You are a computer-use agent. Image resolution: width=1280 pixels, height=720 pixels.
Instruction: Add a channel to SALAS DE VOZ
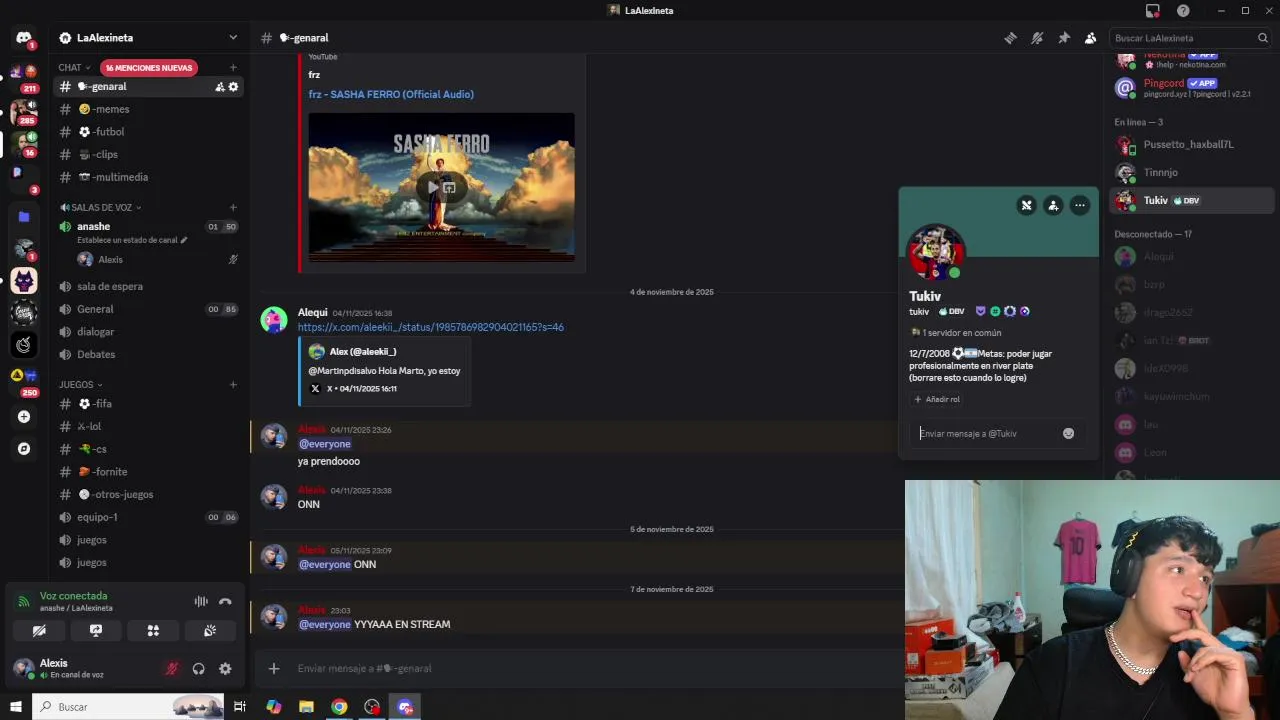coord(233,208)
